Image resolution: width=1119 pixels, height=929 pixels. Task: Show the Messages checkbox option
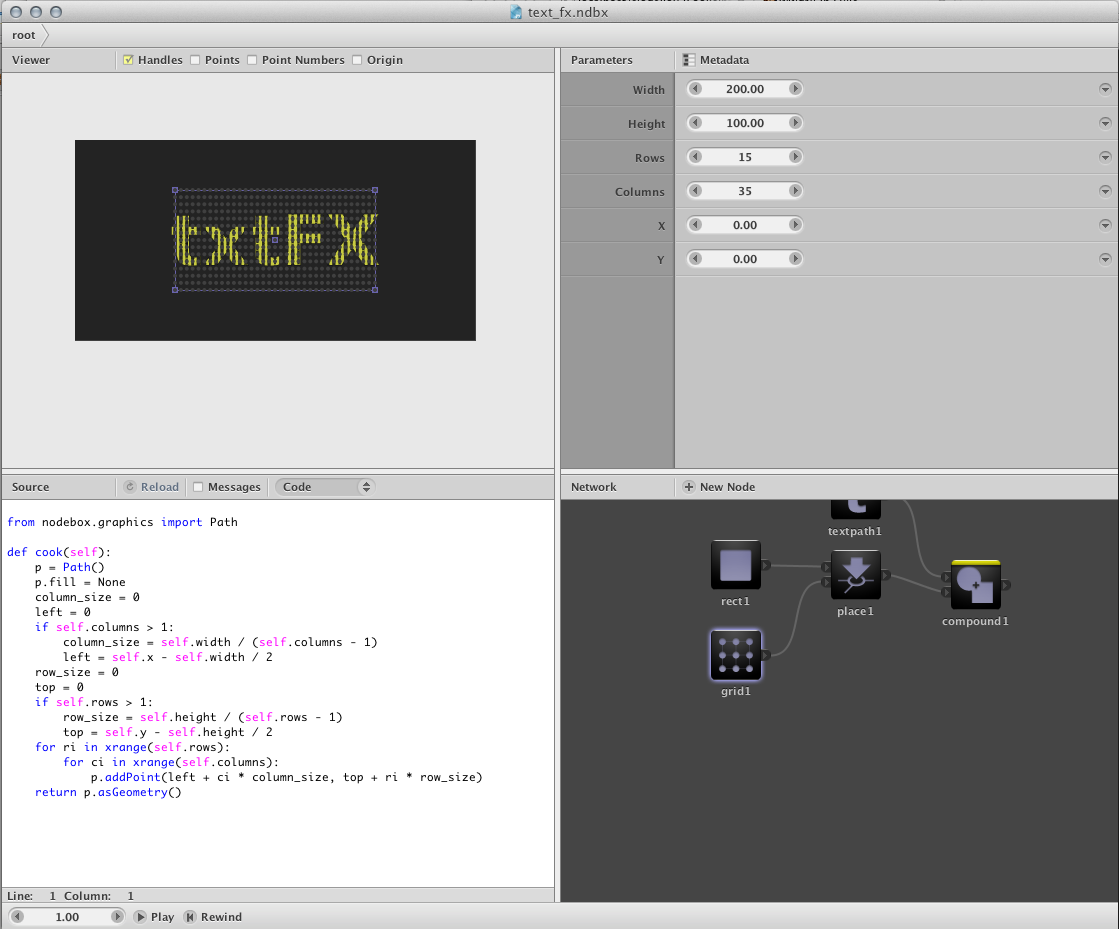[x=198, y=487]
